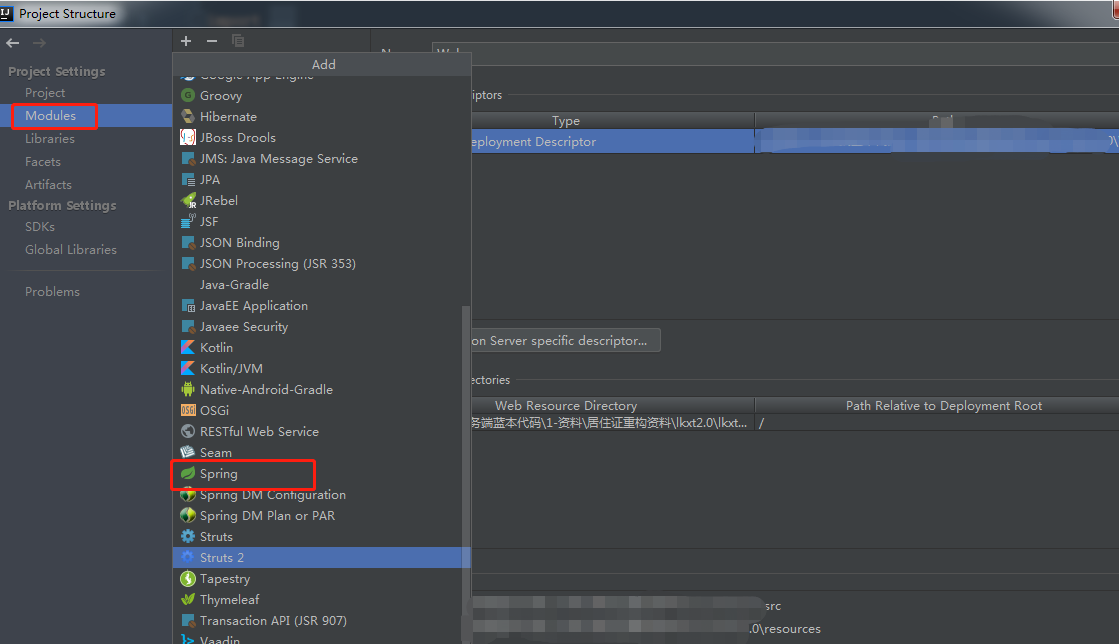Click the IntelliJ title bar logo
The height and width of the screenshot is (644, 1119).
pos(7,13)
